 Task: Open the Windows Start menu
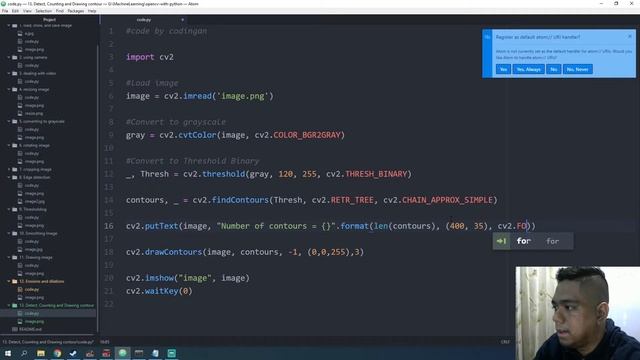tap(8, 353)
